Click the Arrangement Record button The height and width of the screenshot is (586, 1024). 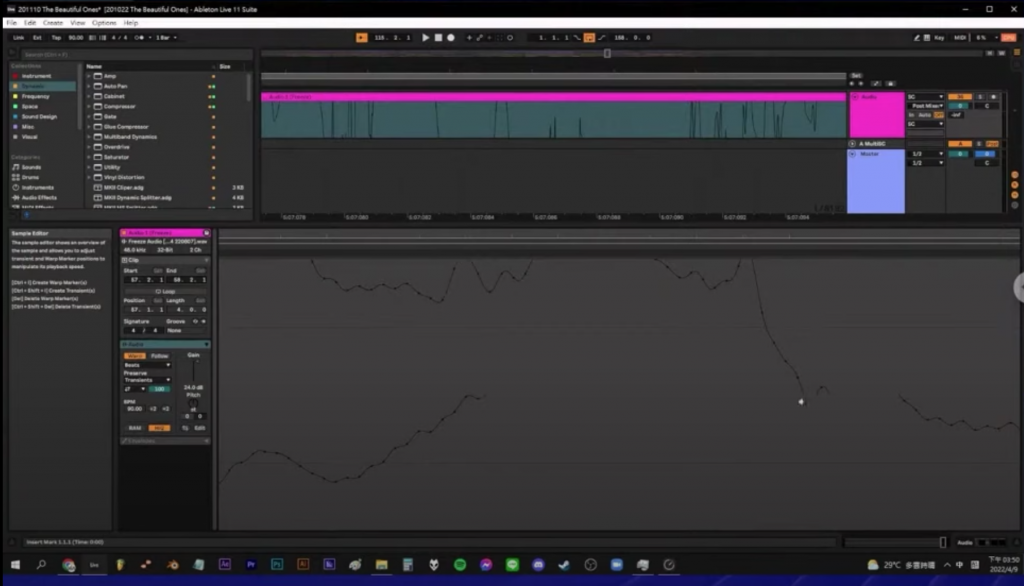[x=451, y=38]
